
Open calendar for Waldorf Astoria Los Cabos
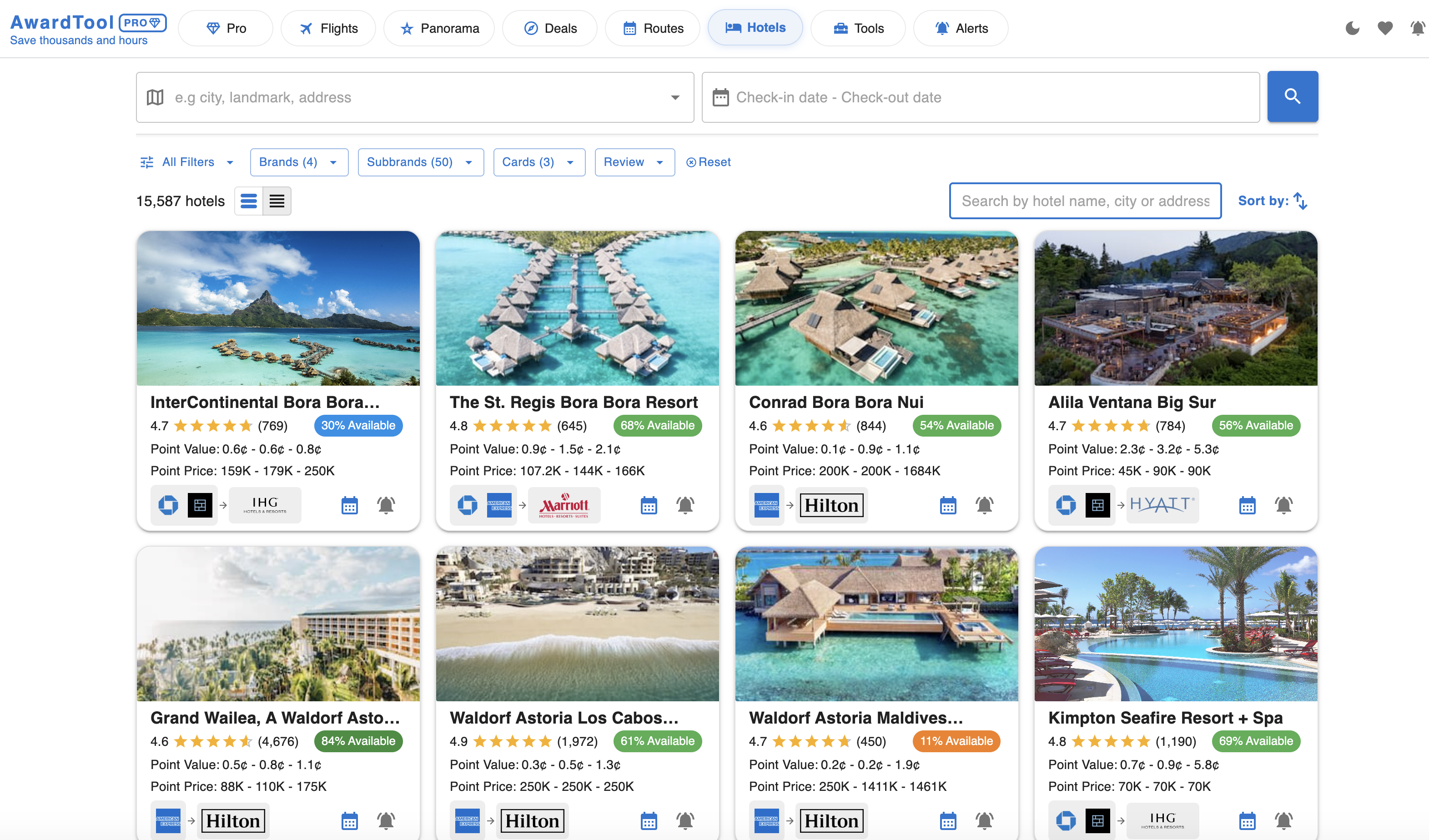[x=649, y=821]
